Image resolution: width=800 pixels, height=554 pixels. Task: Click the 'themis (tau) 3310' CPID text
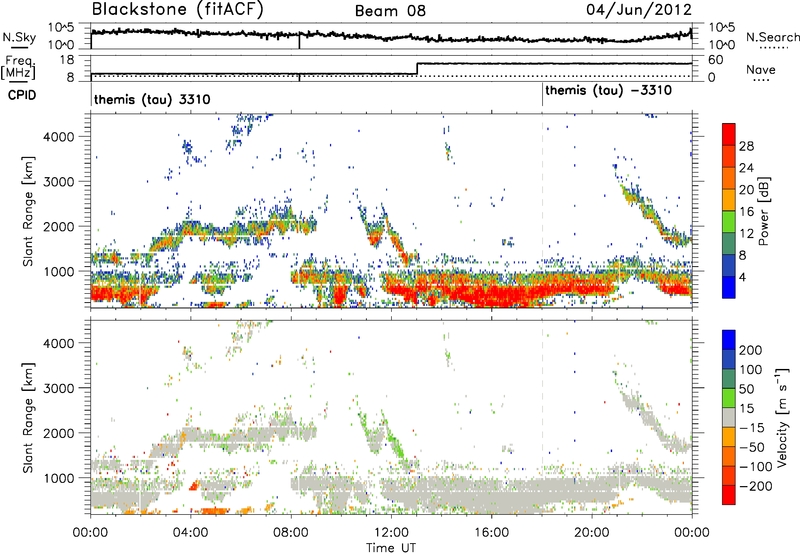[152, 99]
